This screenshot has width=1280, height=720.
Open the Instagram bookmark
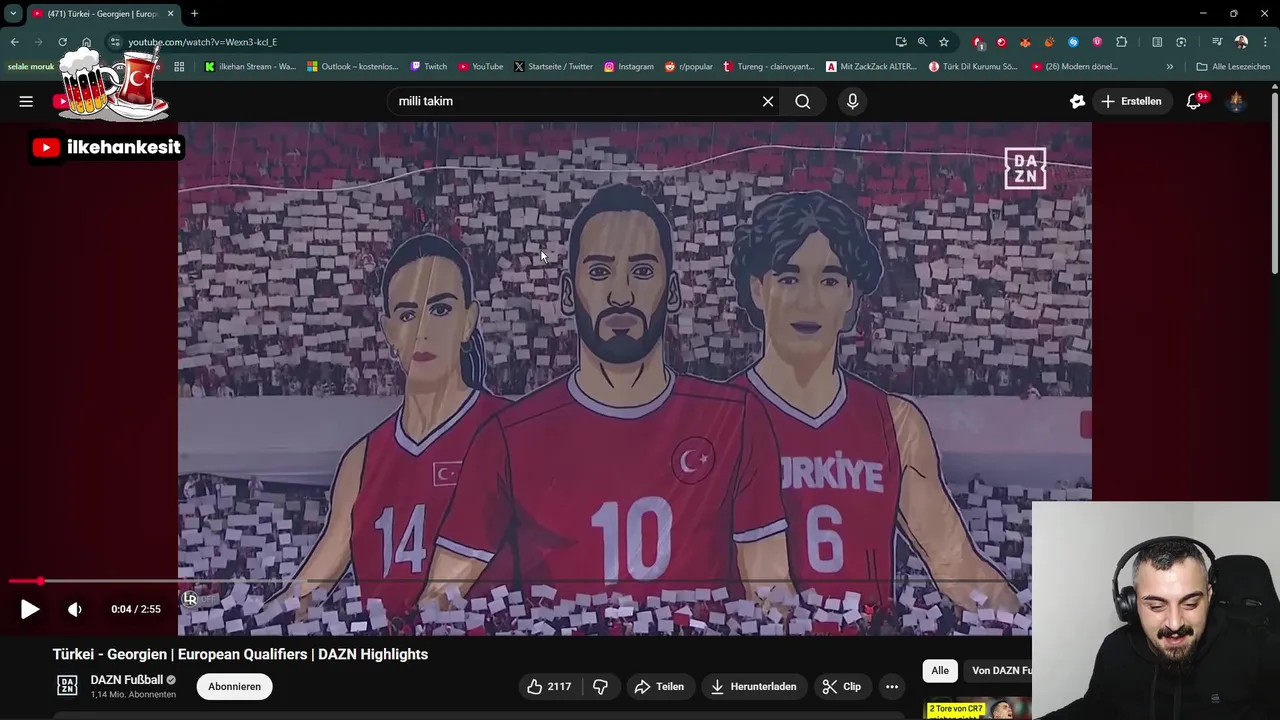pyautogui.click(x=628, y=67)
